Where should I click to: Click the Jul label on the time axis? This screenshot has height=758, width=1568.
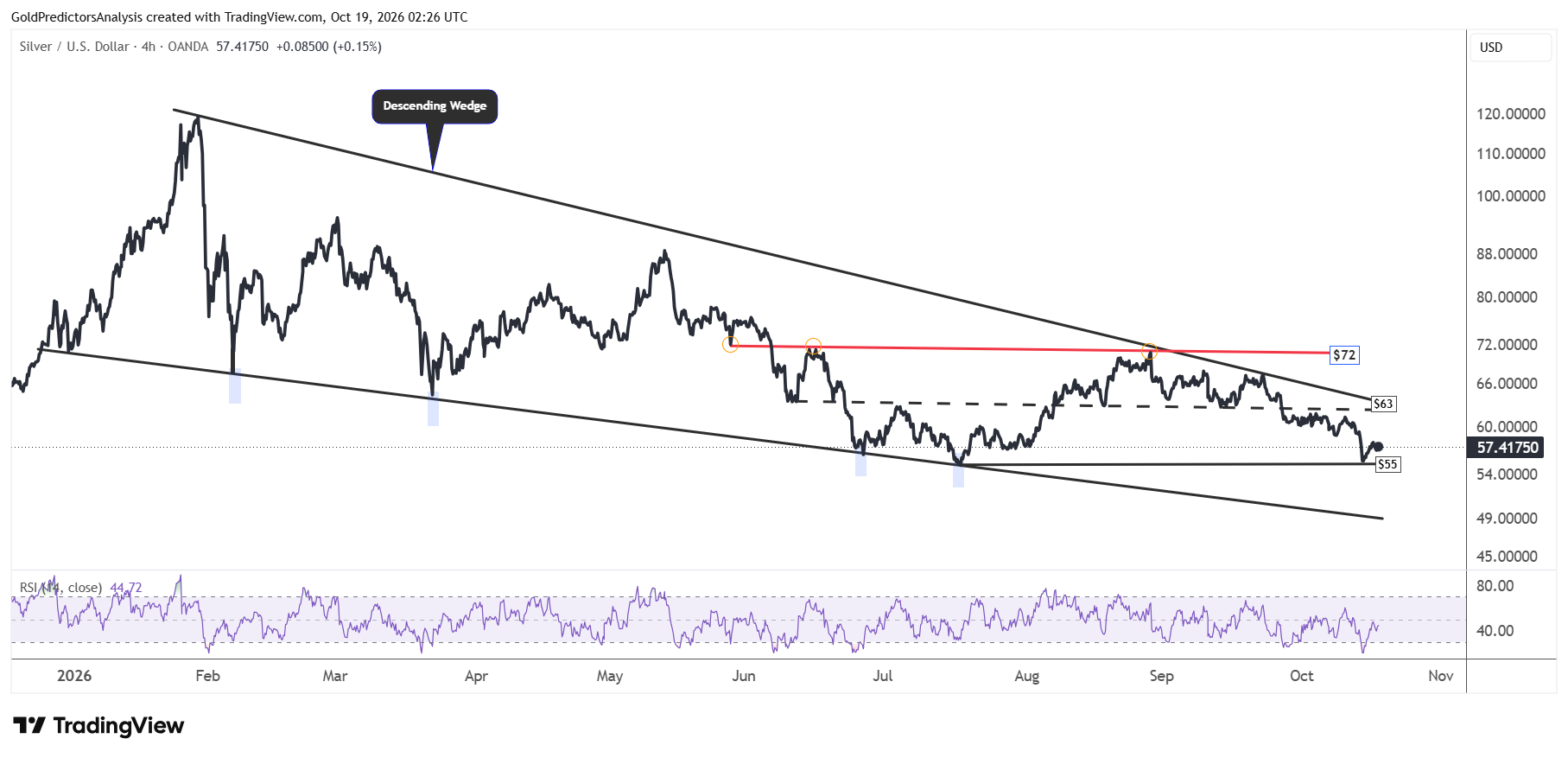pyautogui.click(x=883, y=676)
